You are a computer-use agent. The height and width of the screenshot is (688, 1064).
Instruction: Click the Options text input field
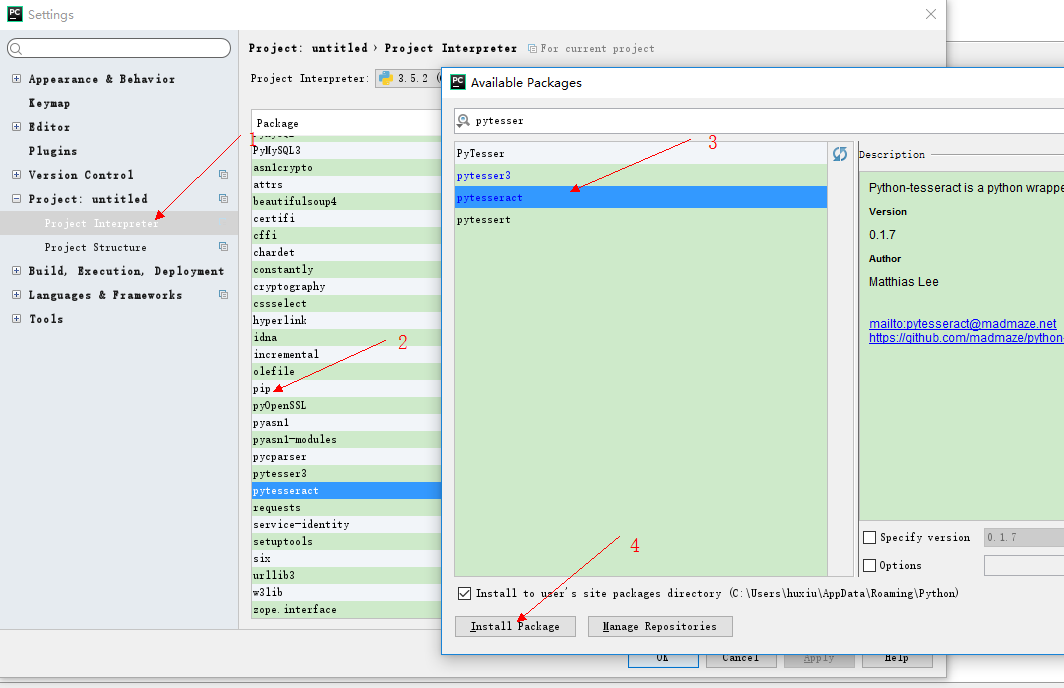[x=1024, y=565]
